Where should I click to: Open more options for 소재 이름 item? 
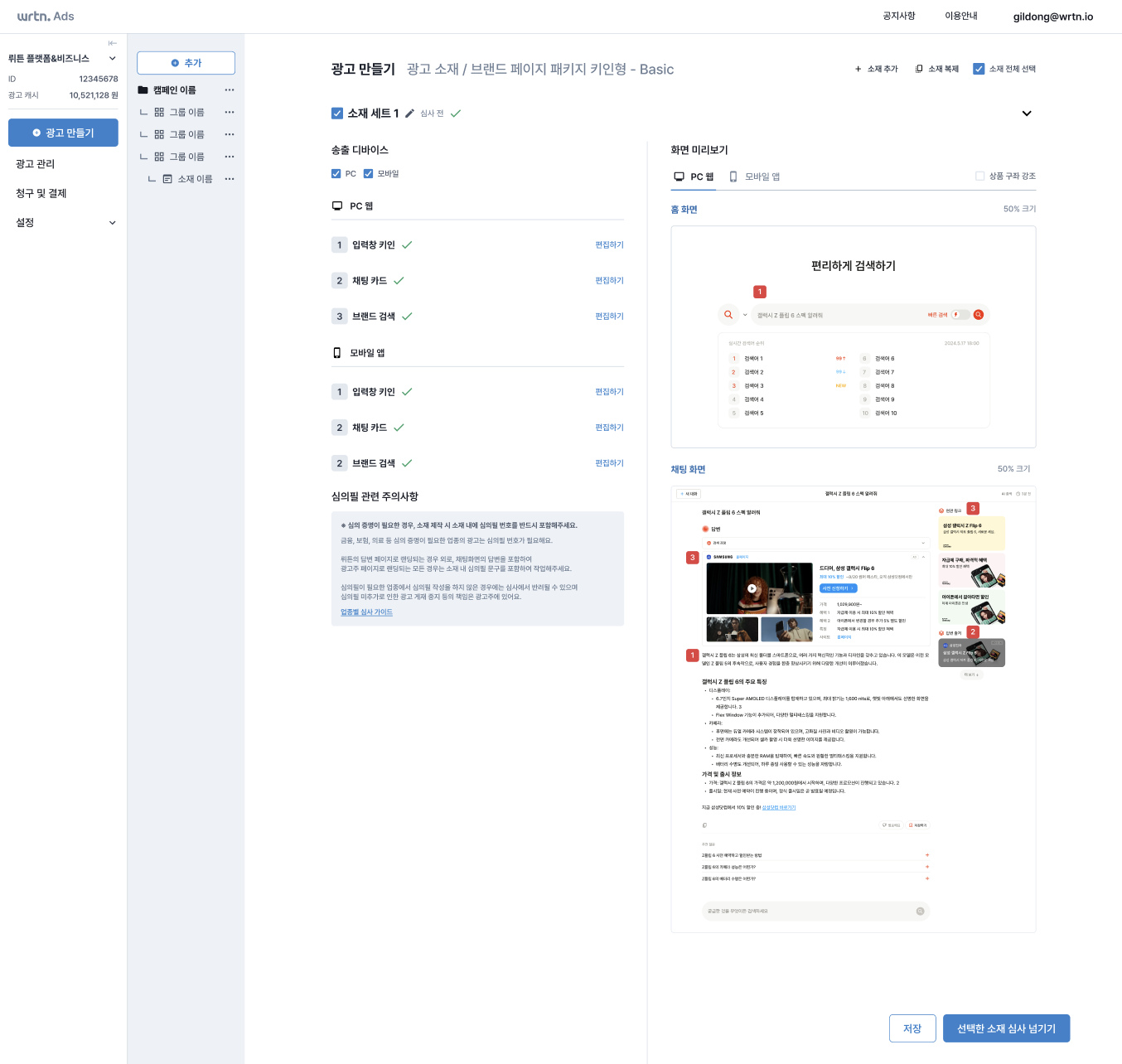[230, 179]
